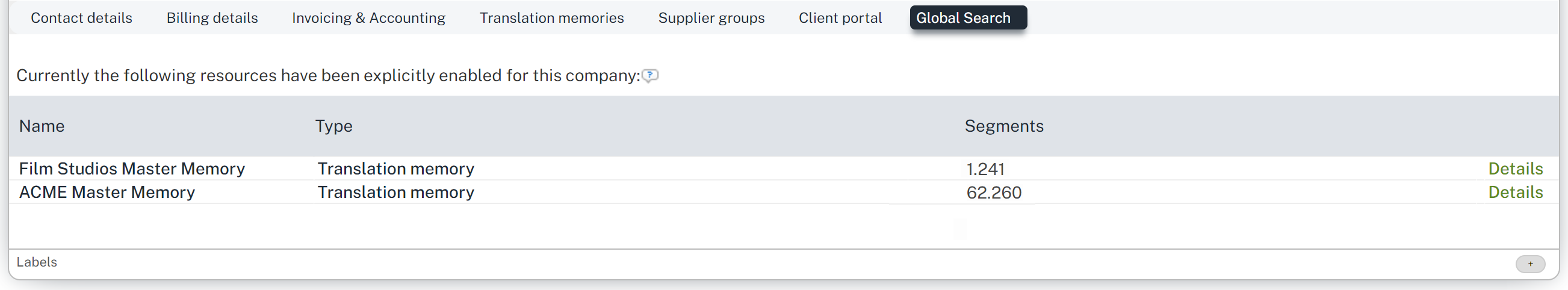Click the Labels section title

[37, 262]
